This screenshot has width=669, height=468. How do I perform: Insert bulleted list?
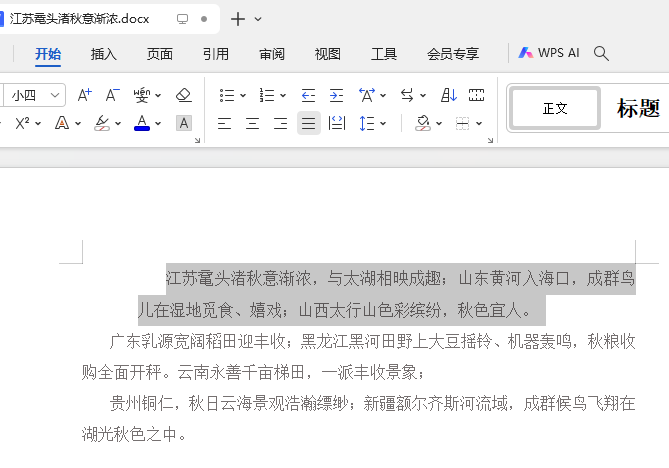[x=227, y=95]
